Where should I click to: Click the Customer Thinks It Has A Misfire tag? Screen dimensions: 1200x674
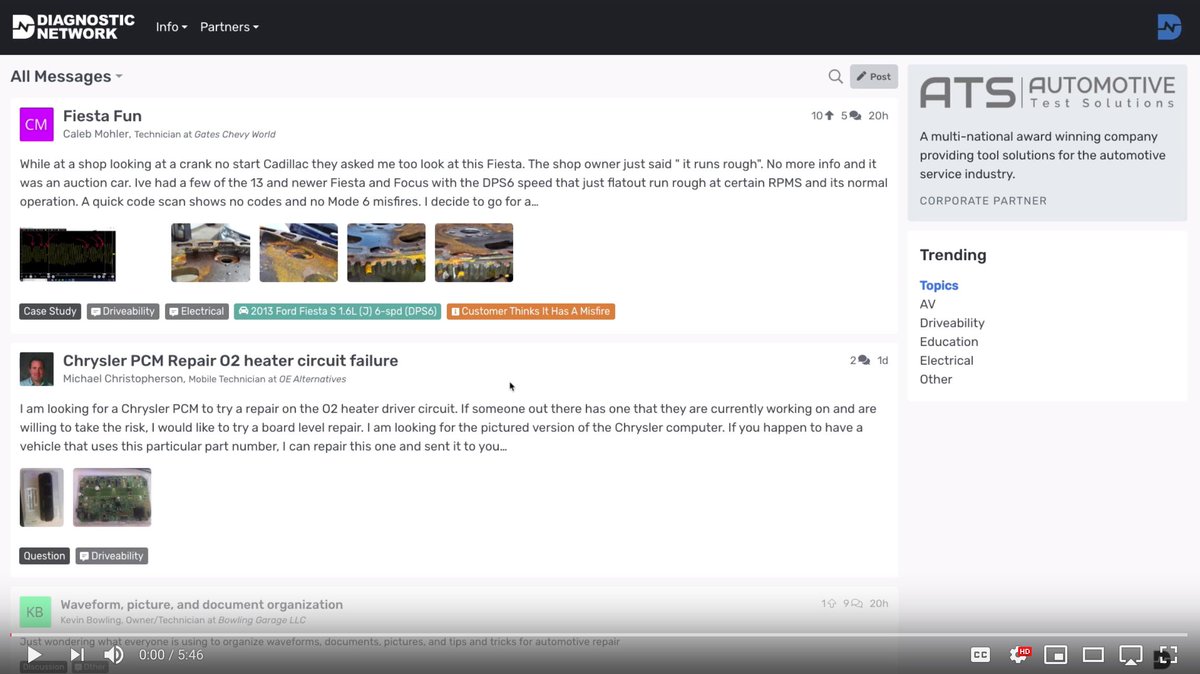coord(531,311)
